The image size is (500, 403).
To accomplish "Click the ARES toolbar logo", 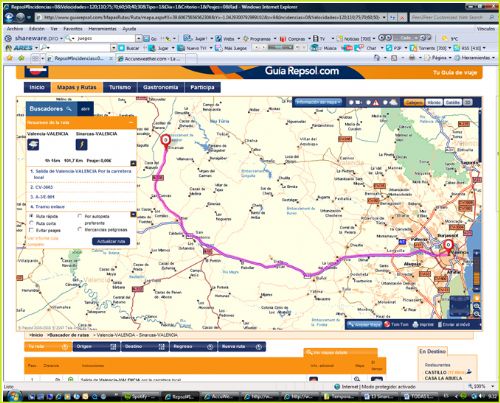I will pyautogui.click(x=20, y=48).
